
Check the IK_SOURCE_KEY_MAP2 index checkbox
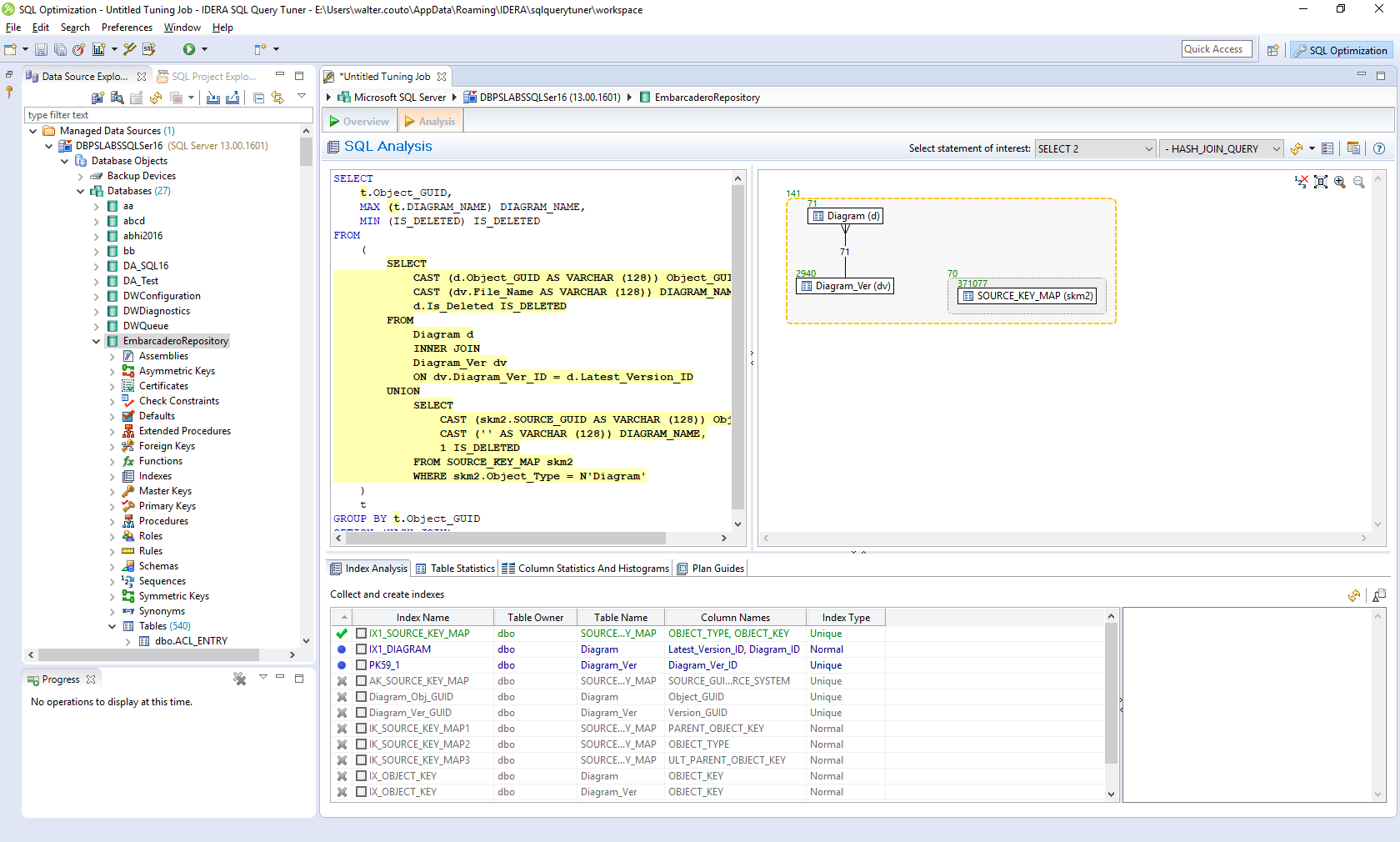361,744
